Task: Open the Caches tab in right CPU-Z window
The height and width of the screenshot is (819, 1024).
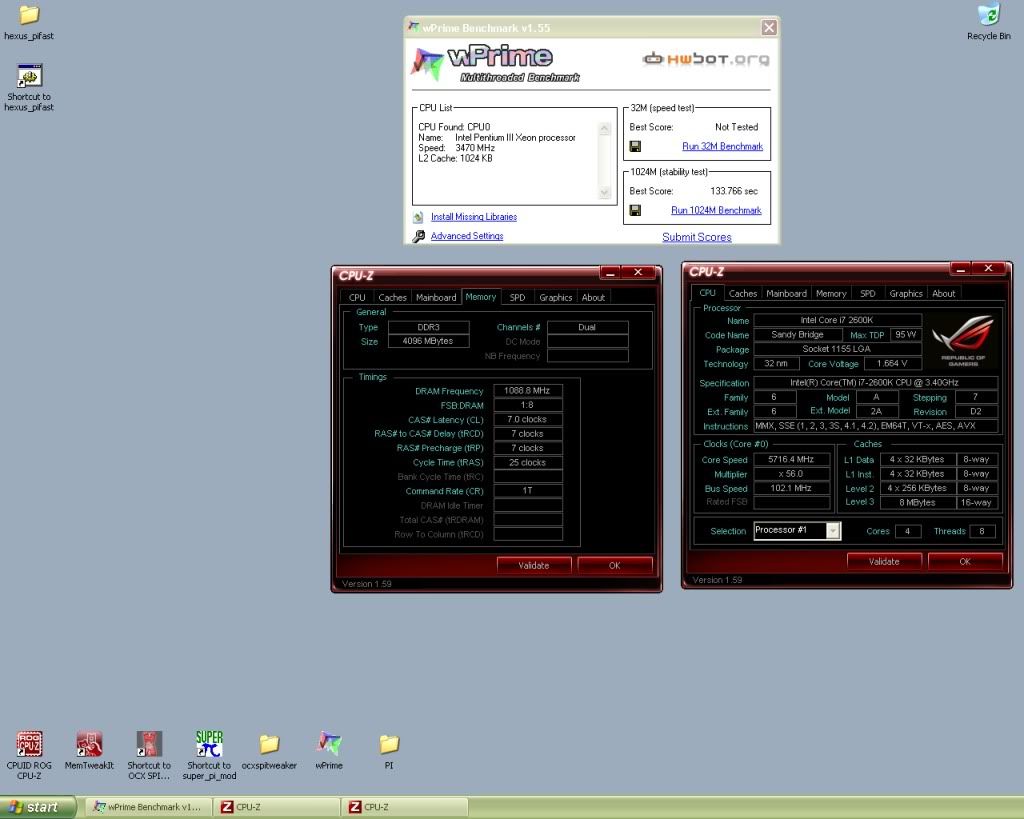Action: pos(743,293)
